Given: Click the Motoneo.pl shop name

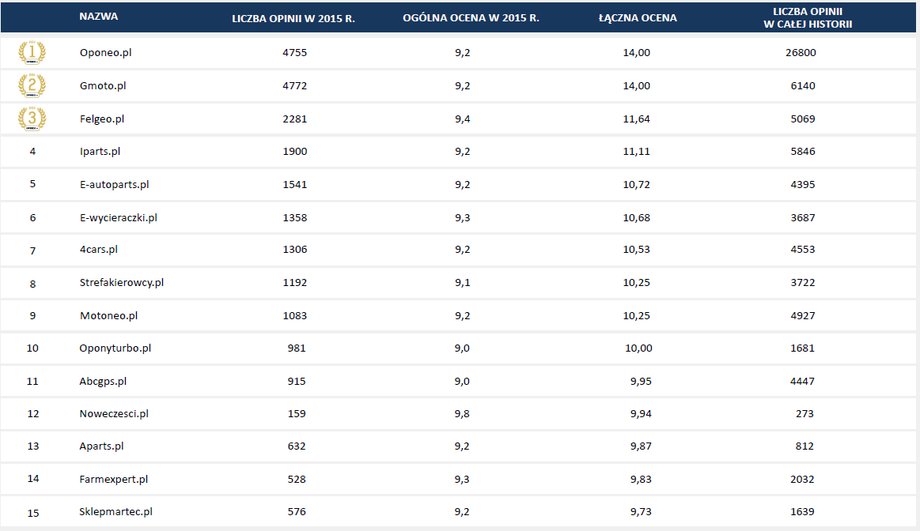Looking at the screenshot, I should point(109,316).
